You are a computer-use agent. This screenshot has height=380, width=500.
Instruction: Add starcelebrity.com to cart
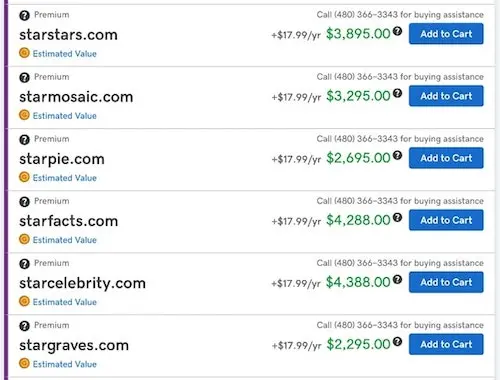(x=446, y=282)
